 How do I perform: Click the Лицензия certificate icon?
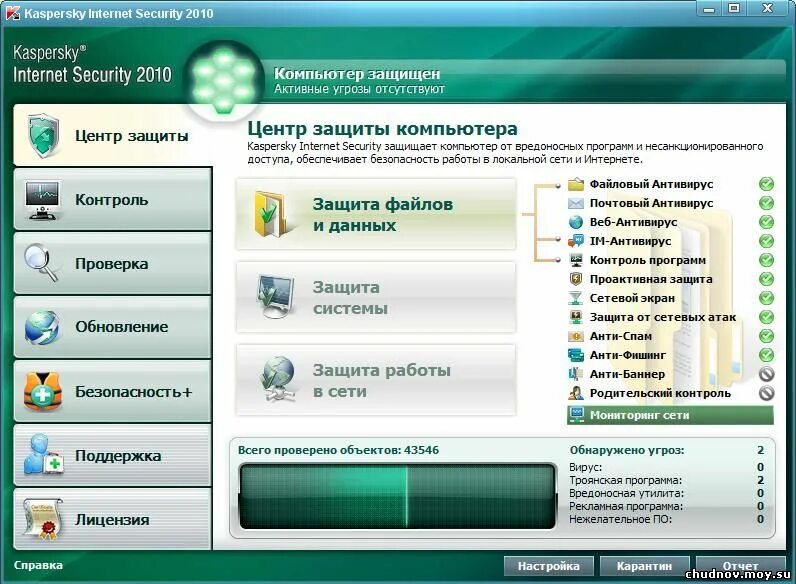44,518
